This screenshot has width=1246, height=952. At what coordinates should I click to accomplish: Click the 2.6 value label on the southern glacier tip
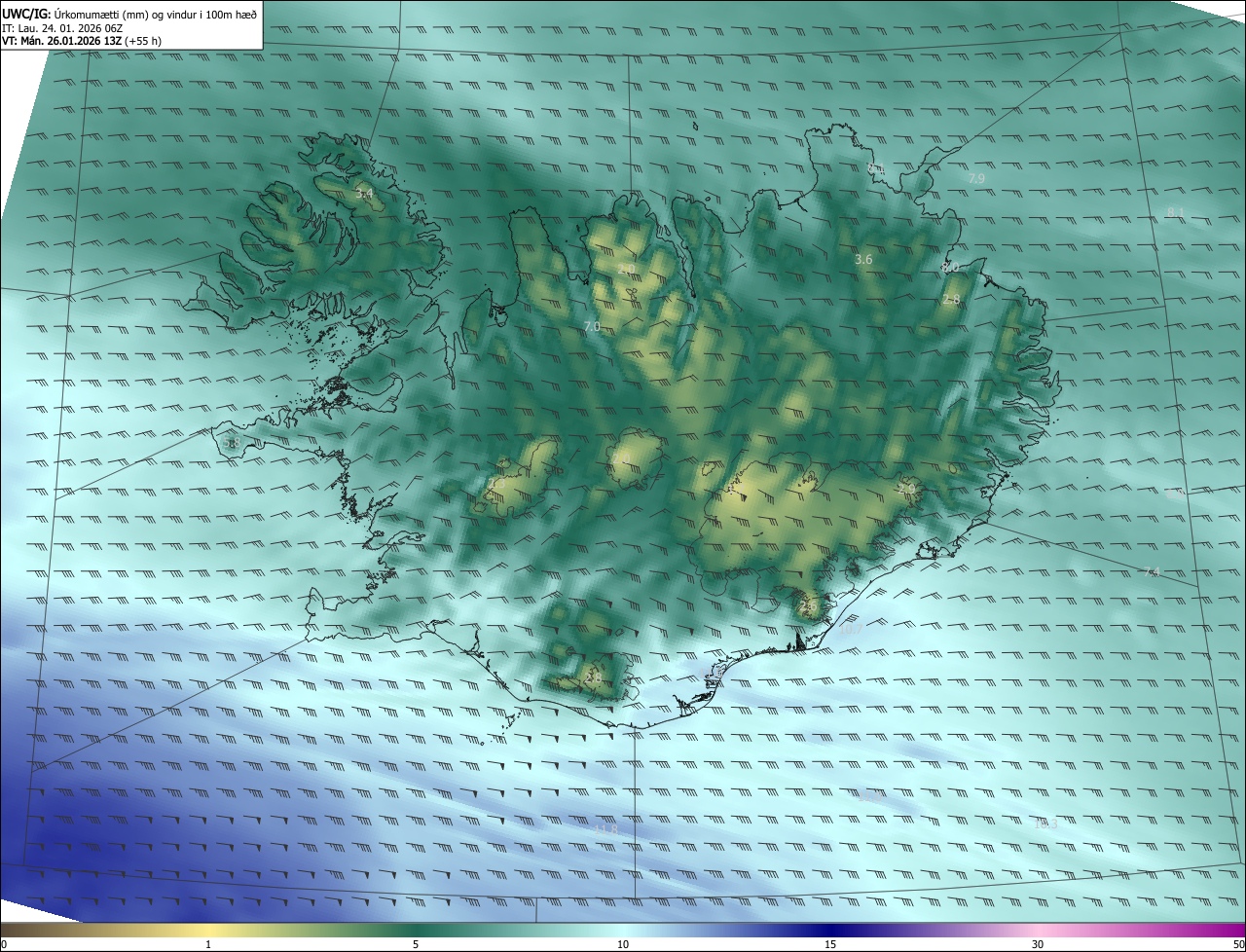coord(807,606)
